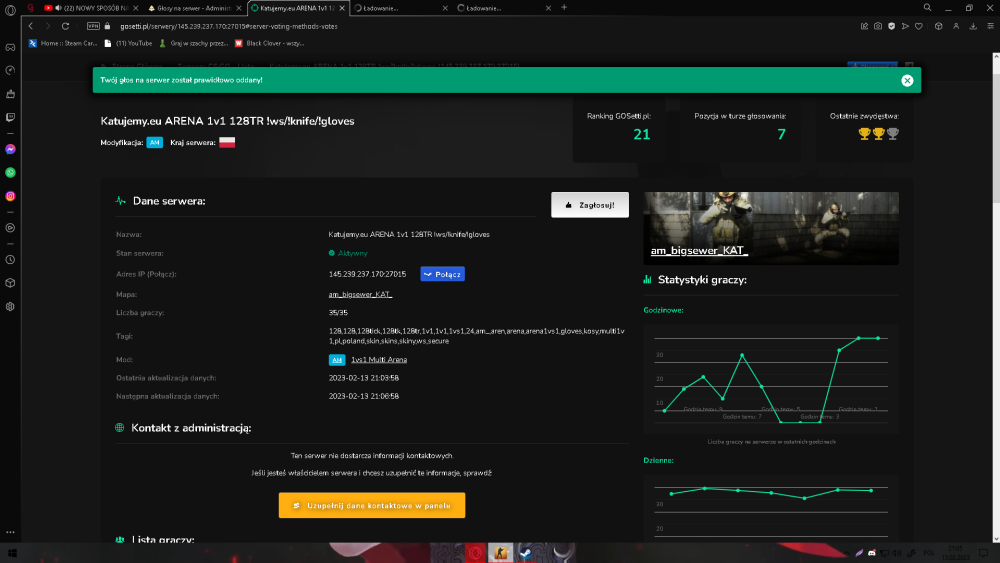Open the volume control in tray
The height and width of the screenshot is (563, 1000).
point(897,553)
